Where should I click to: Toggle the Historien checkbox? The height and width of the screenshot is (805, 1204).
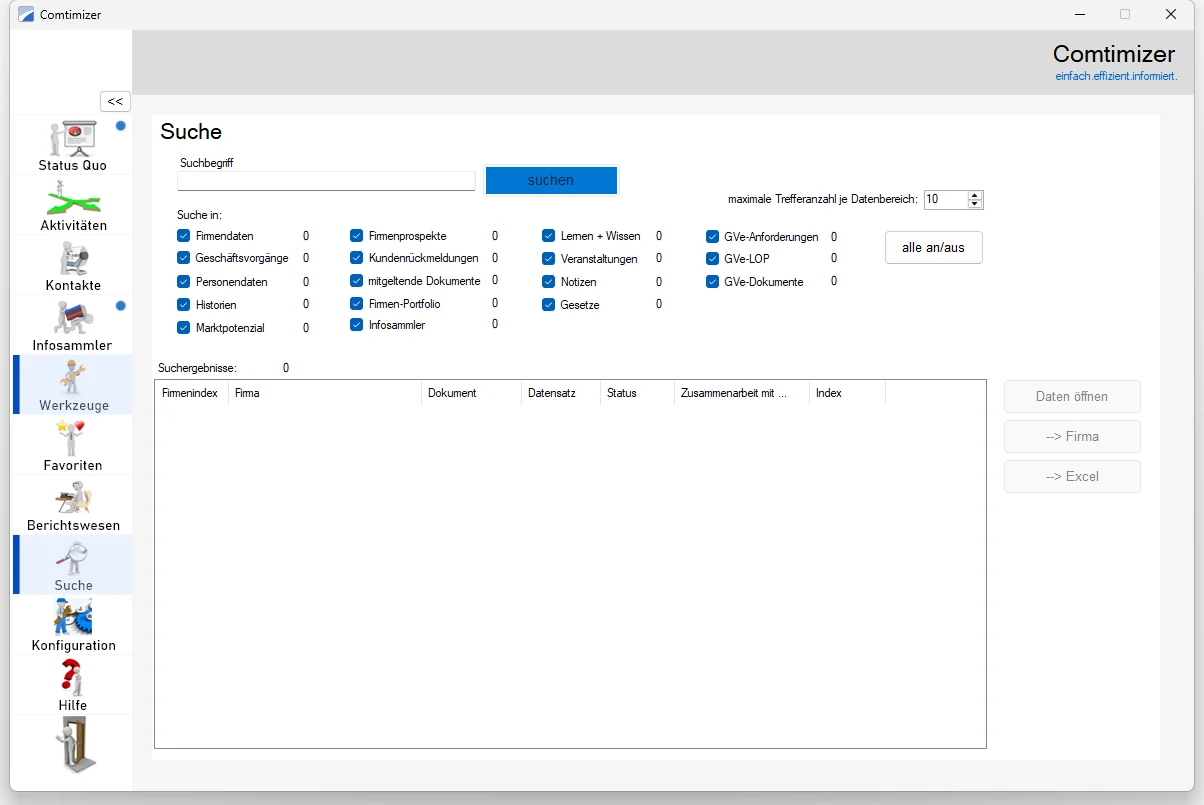(x=184, y=305)
